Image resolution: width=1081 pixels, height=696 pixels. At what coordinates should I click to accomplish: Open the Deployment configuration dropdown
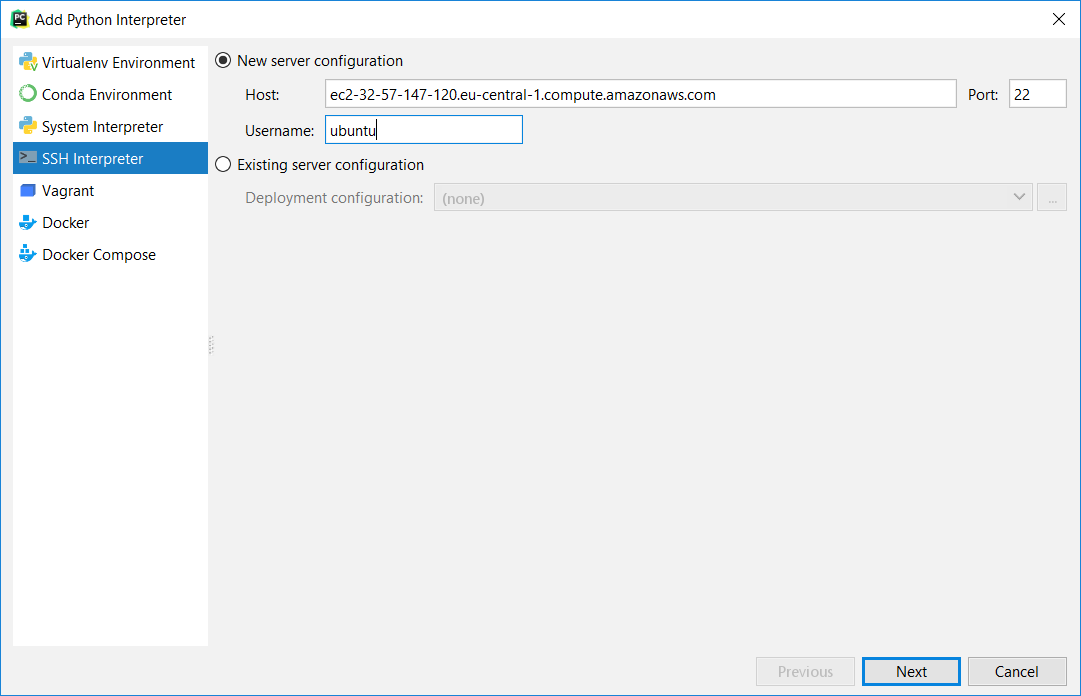pyautogui.click(x=733, y=198)
